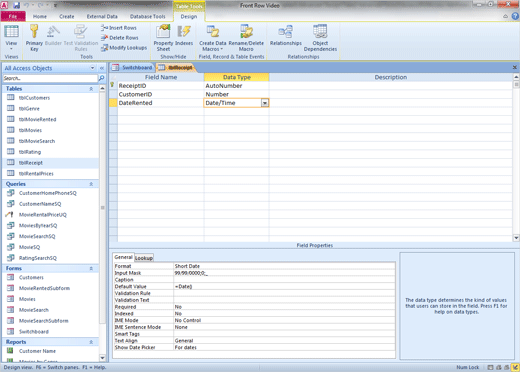
Task: Click the Show Date Picker property value
Action: pyautogui.click(x=284, y=347)
